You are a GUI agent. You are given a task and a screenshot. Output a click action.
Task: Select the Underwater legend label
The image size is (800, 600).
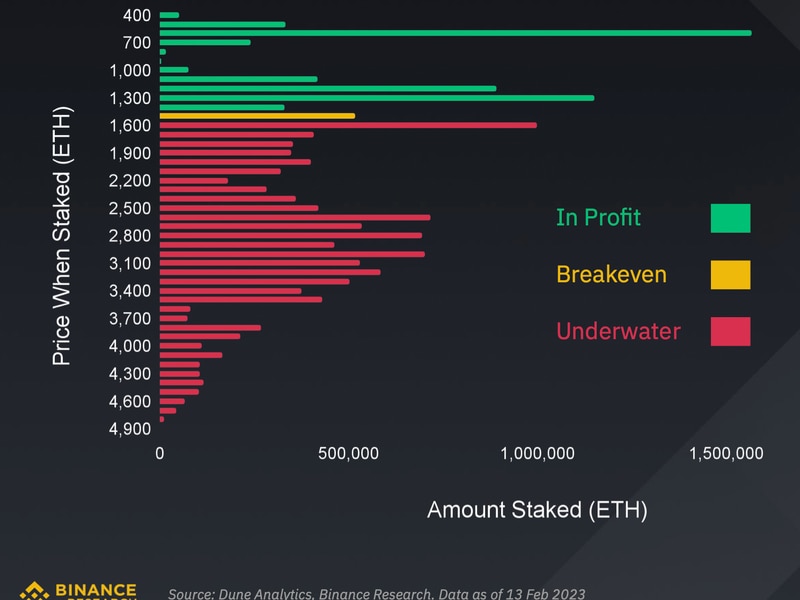click(x=618, y=331)
